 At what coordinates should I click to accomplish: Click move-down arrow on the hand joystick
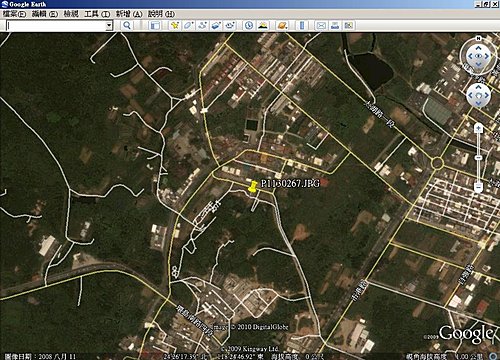coord(478,103)
